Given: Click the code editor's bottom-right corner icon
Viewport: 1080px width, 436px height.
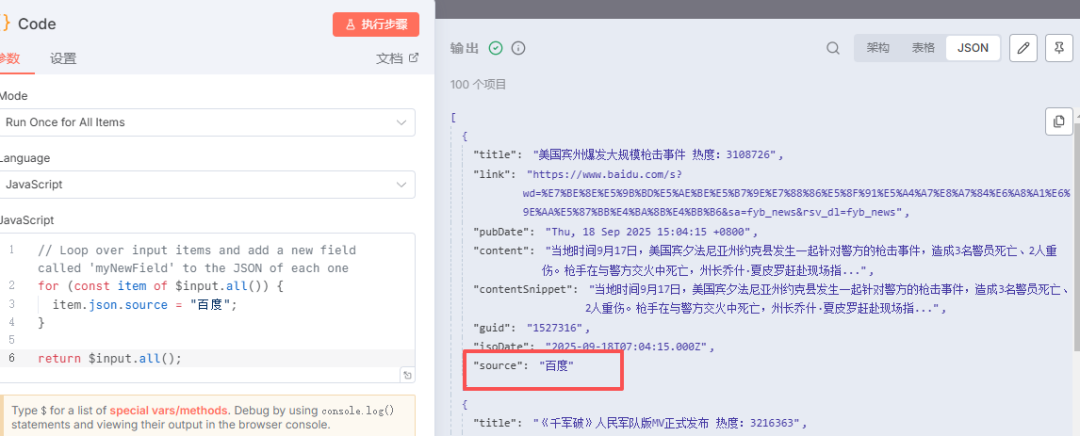Looking at the screenshot, I should coord(407,375).
